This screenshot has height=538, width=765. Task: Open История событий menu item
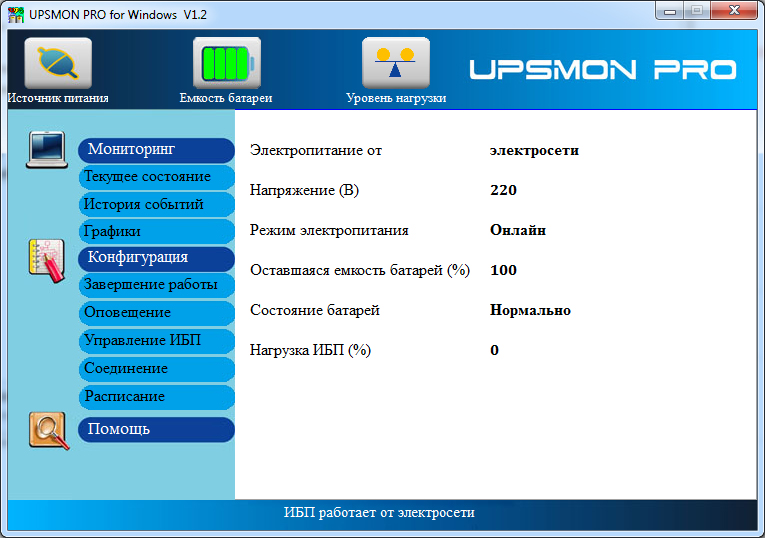pyautogui.click(x=156, y=204)
